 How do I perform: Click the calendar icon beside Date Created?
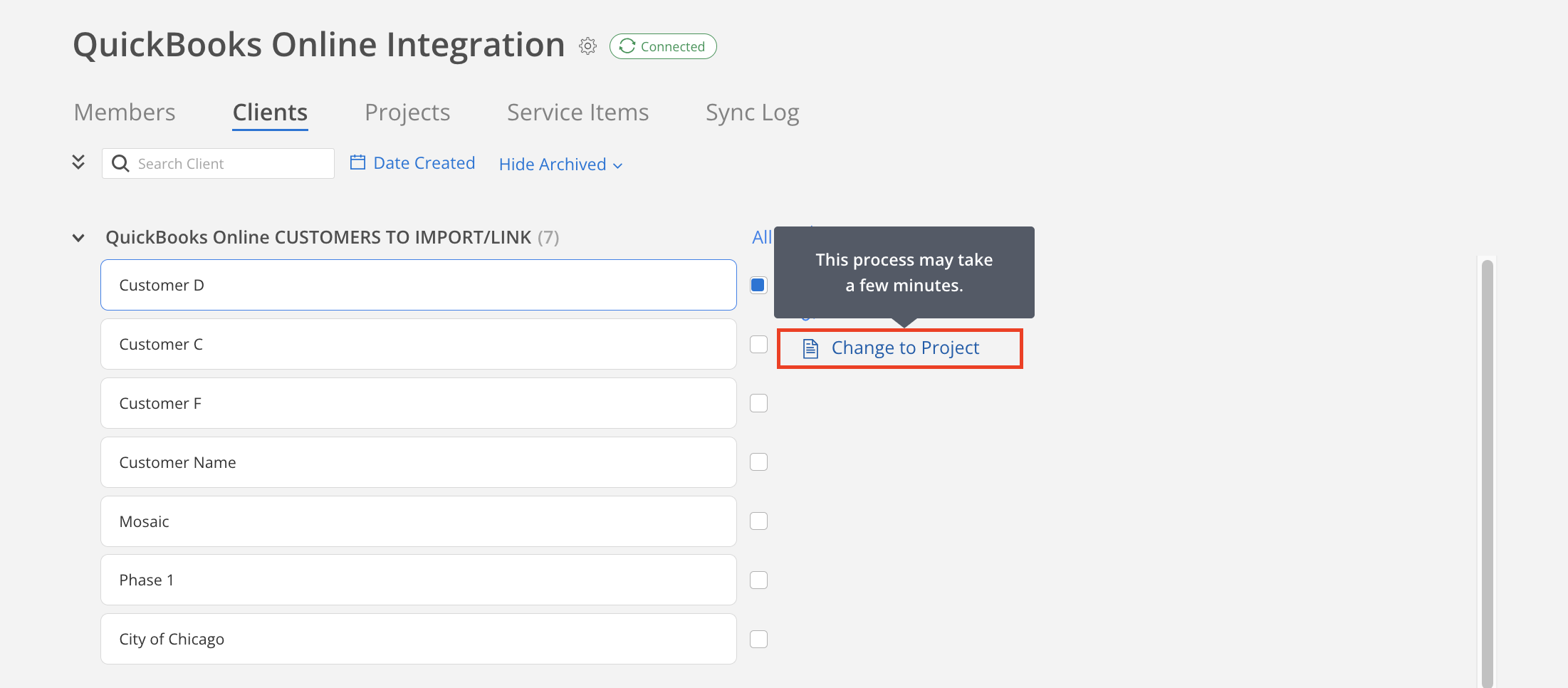[357, 162]
